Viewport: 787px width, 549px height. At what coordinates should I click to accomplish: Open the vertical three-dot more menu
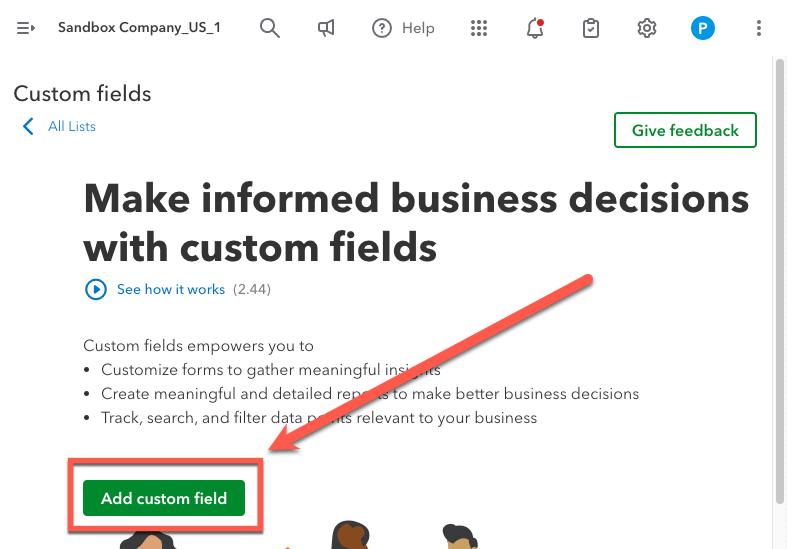coord(759,28)
